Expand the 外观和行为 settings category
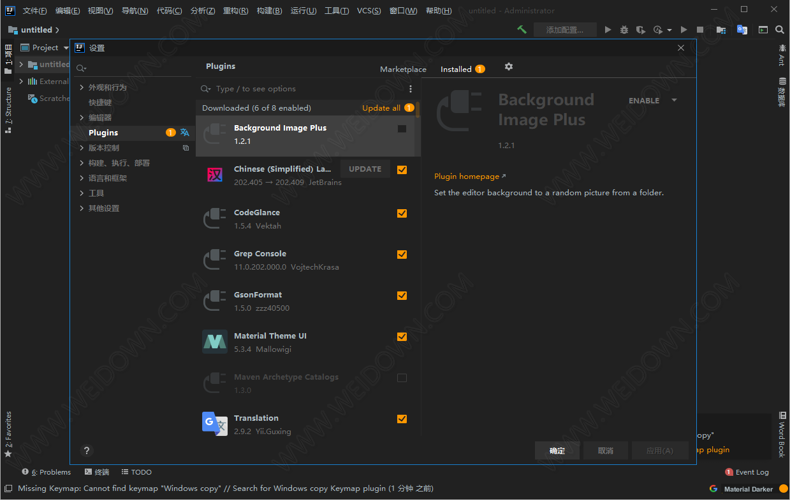This screenshot has height=500, width=790. [82, 87]
